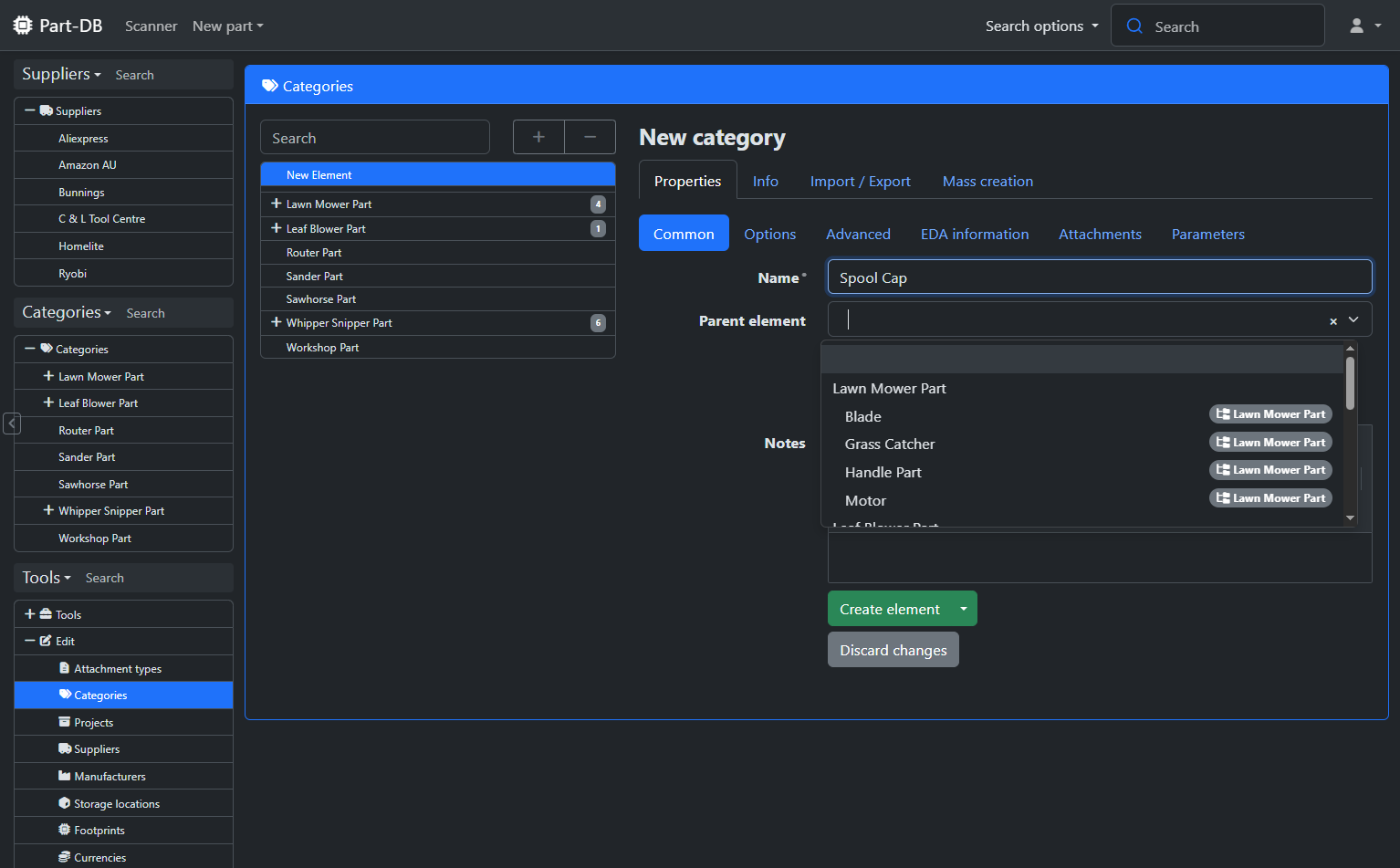Expand Leaf Blower Part in sidebar tree
1400x868 pixels.
coord(48,403)
